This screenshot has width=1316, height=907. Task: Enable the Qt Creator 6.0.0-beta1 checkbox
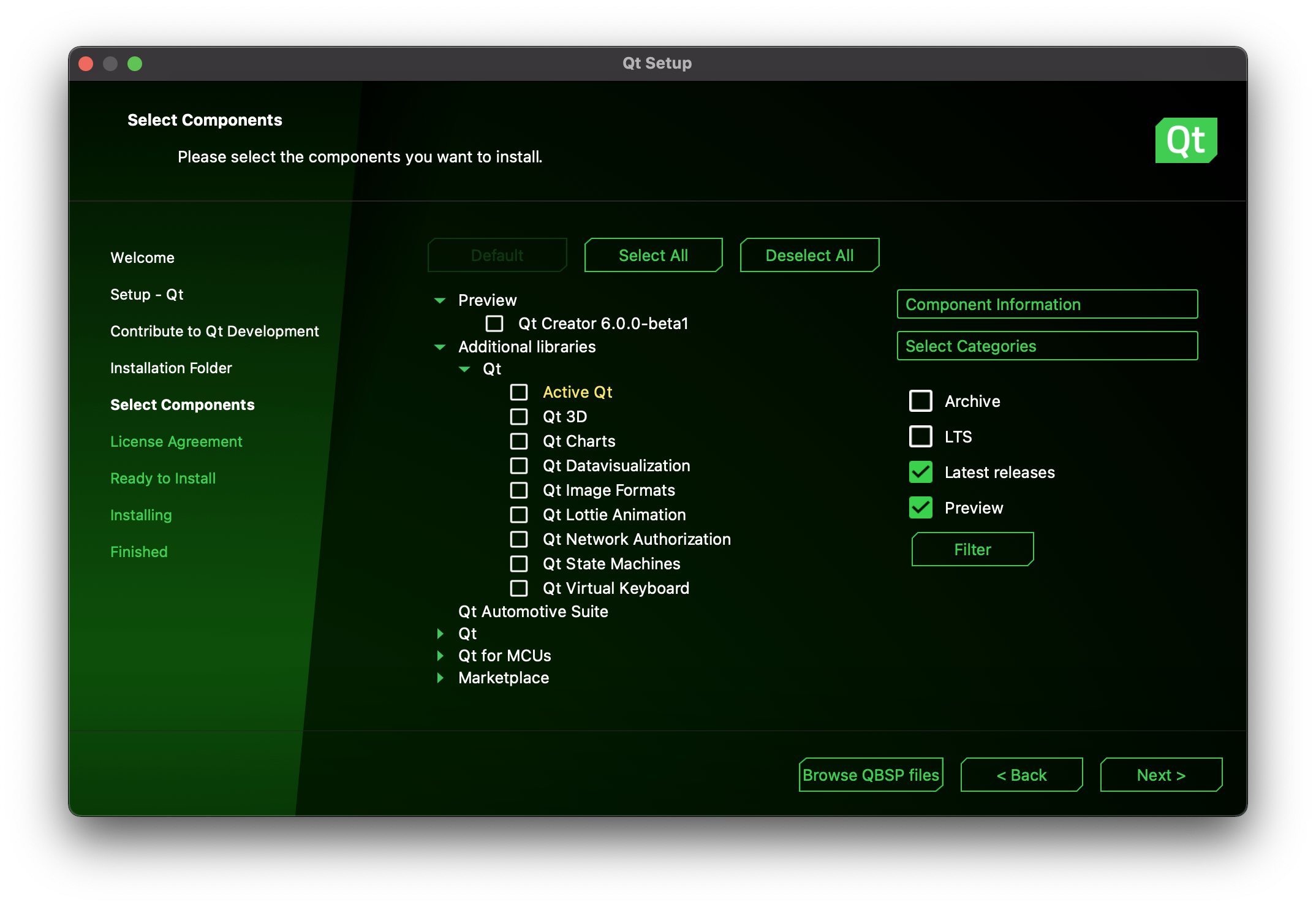click(494, 324)
